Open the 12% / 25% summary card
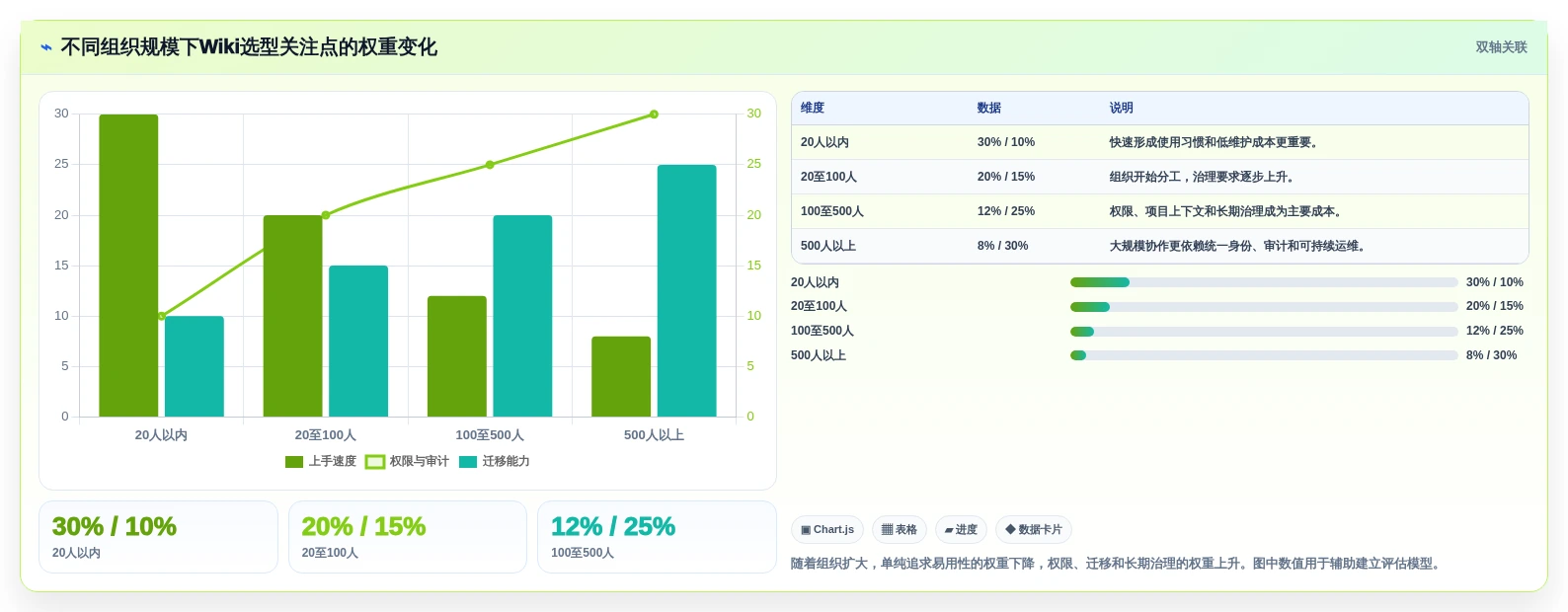 click(657, 537)
